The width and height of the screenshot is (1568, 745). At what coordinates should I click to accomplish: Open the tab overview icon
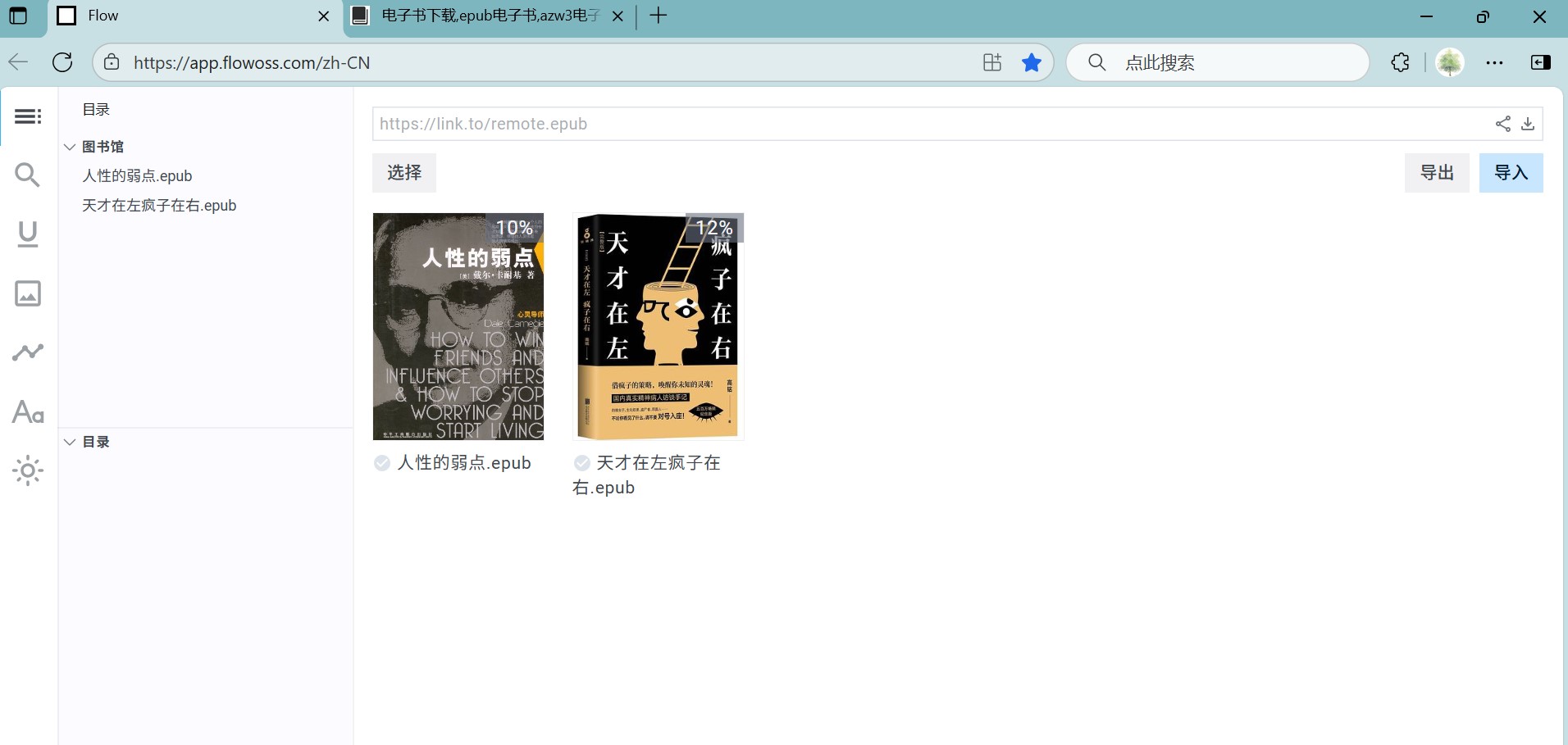tap(18, 16)
